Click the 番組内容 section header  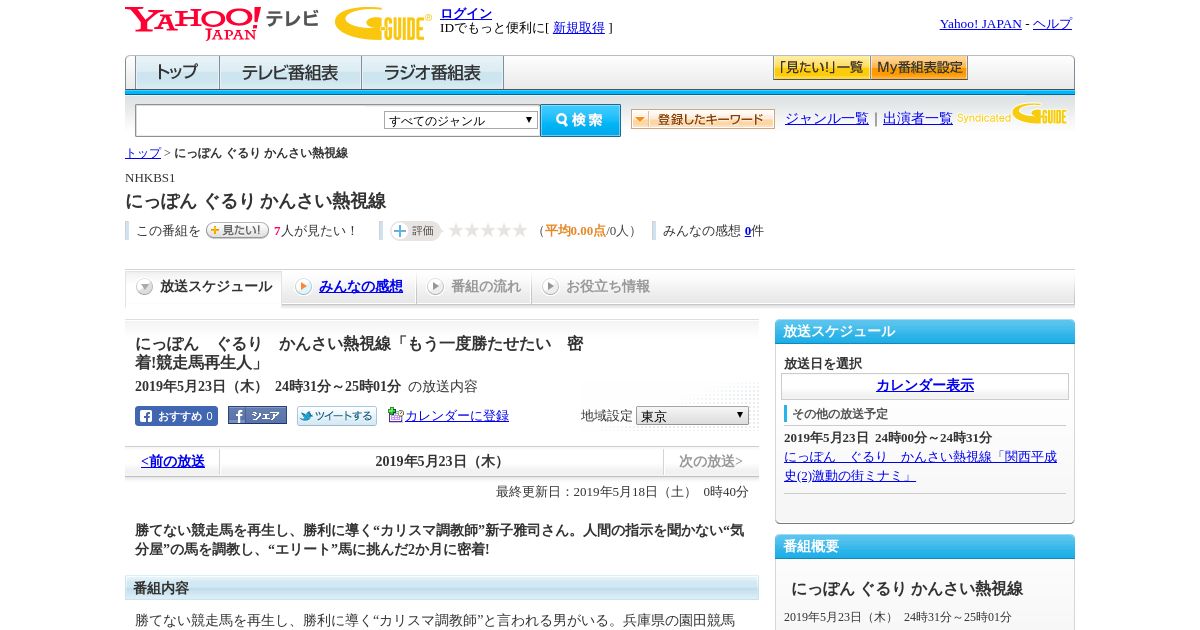(x=442, y=588)
